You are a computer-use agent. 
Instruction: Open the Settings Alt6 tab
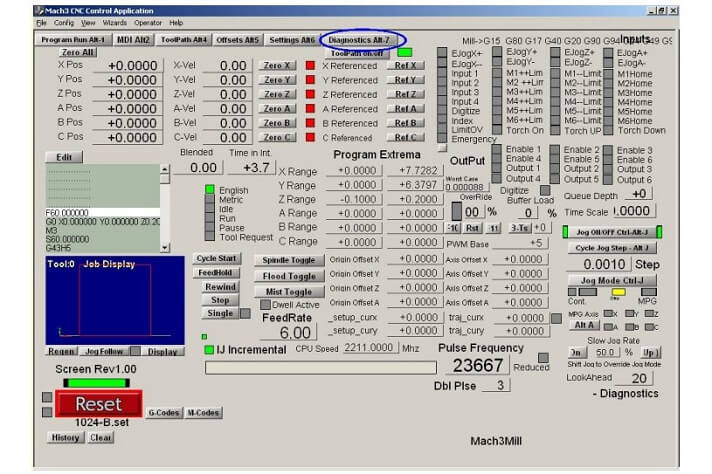click(292, 40)
